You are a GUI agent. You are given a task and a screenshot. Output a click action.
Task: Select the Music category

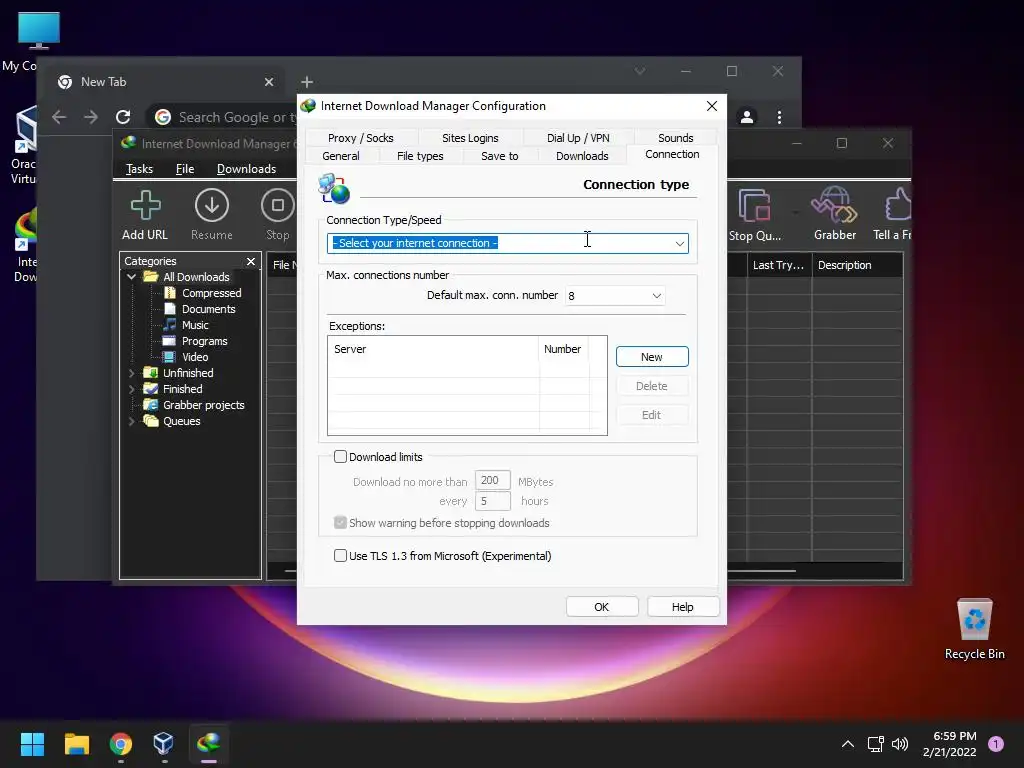point(195,325)
